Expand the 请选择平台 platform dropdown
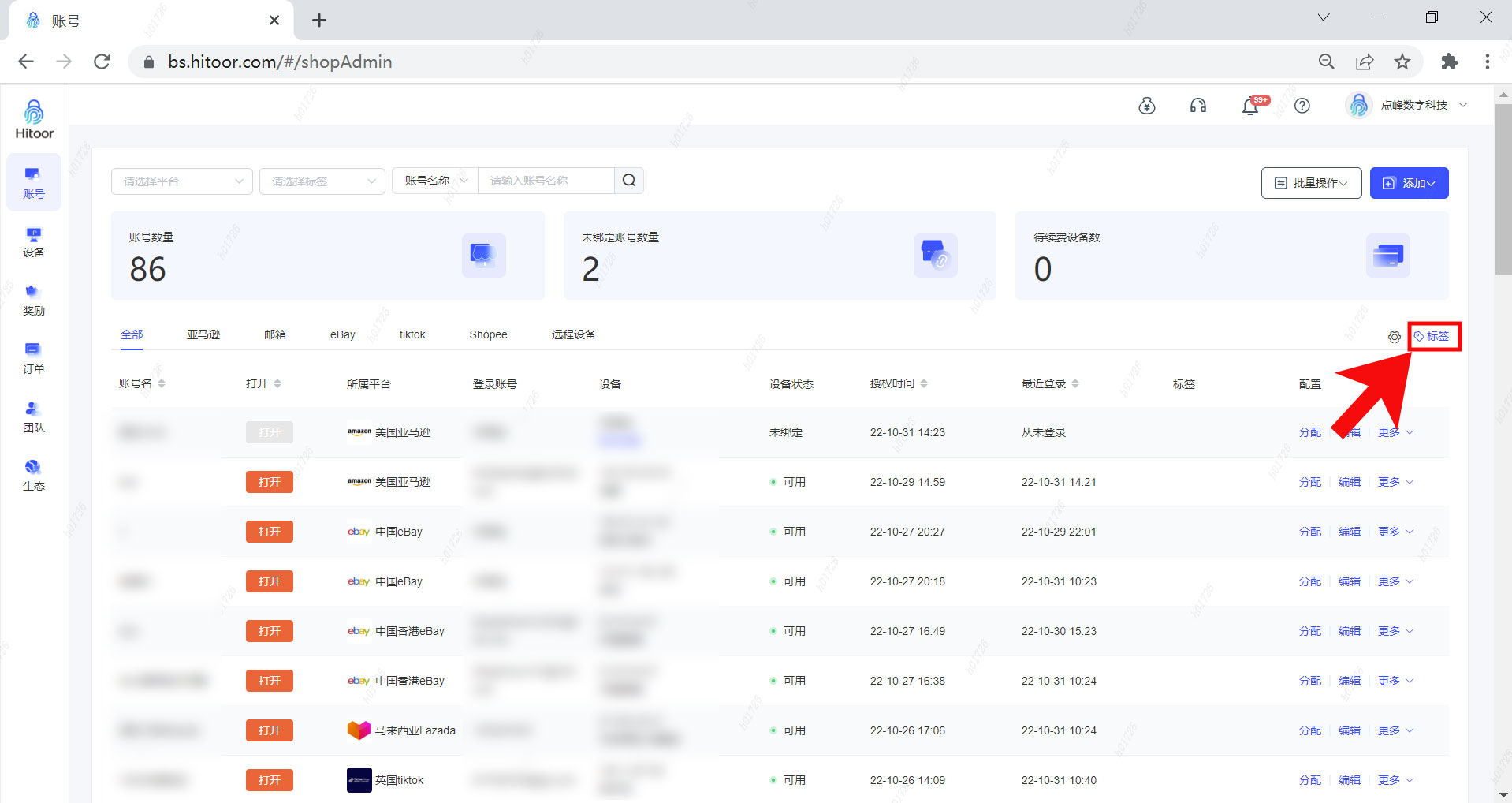Image resolution: width=1512 pixels, height=803 pixels. [x=181, y=181]
